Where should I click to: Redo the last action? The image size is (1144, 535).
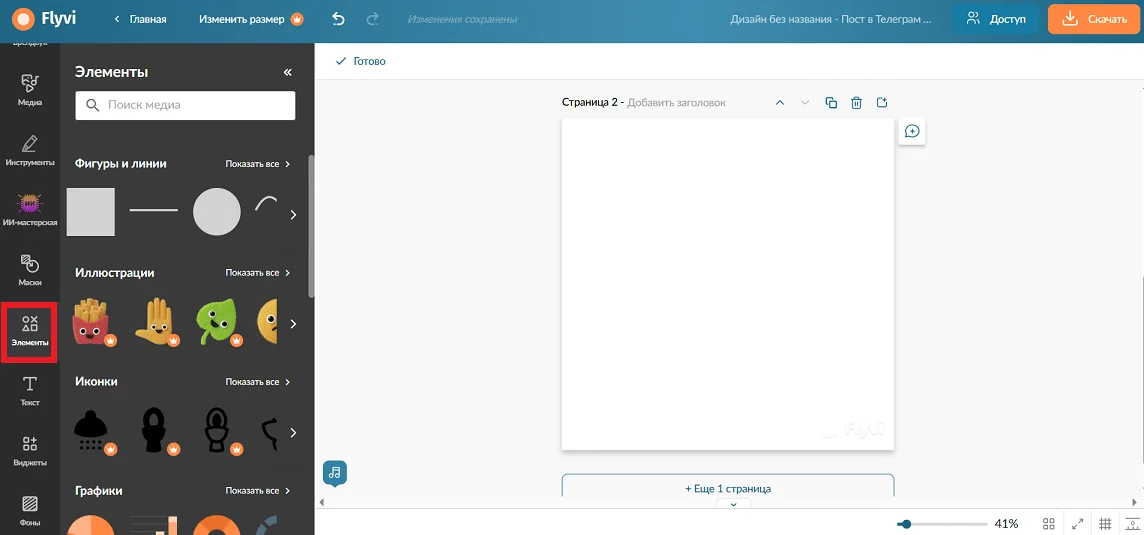click(x=373, y=20)
